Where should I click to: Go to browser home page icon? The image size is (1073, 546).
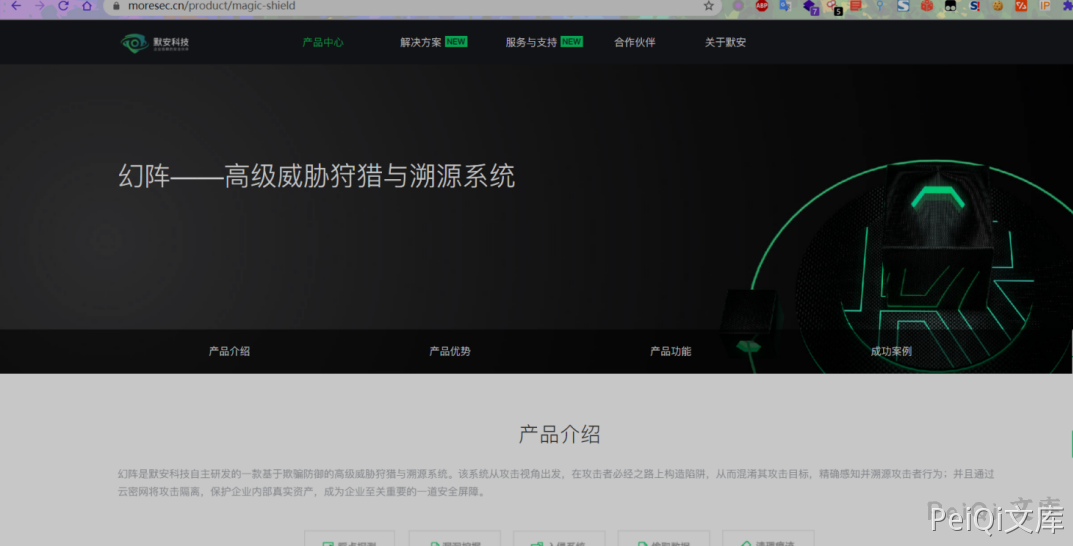tap(87, 6)
